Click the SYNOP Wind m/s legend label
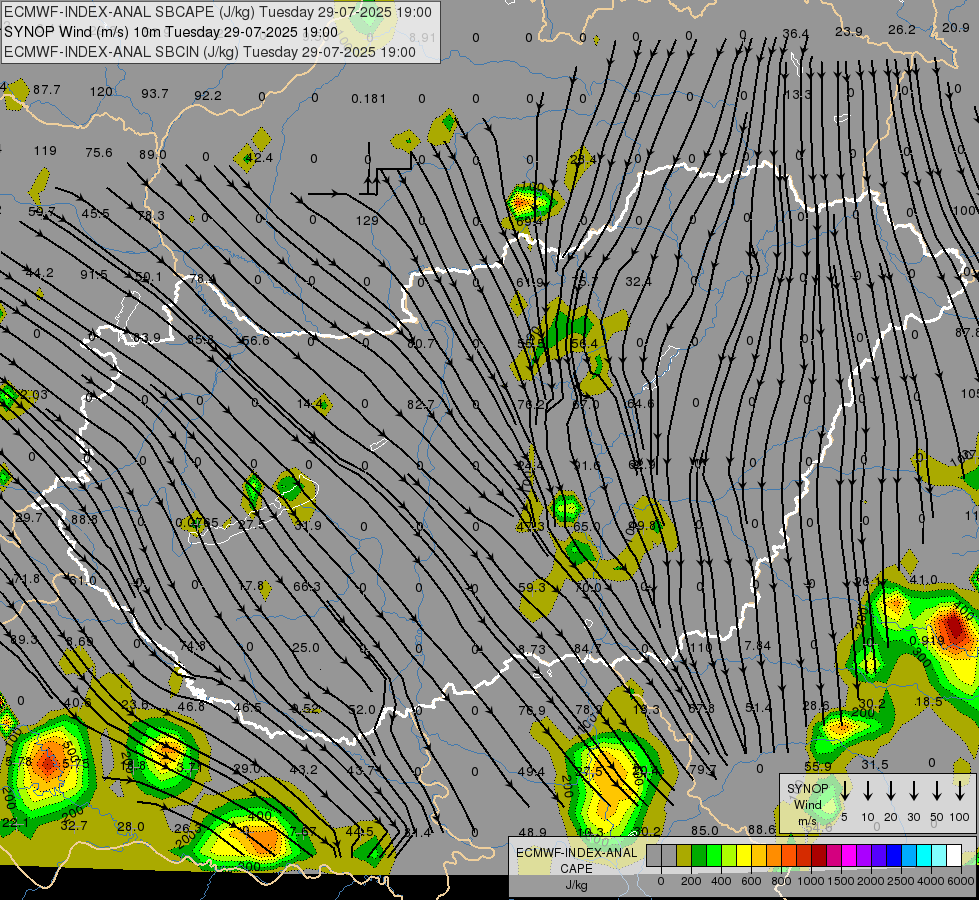The width and height of the screenshot is (979, 900). 807,804
